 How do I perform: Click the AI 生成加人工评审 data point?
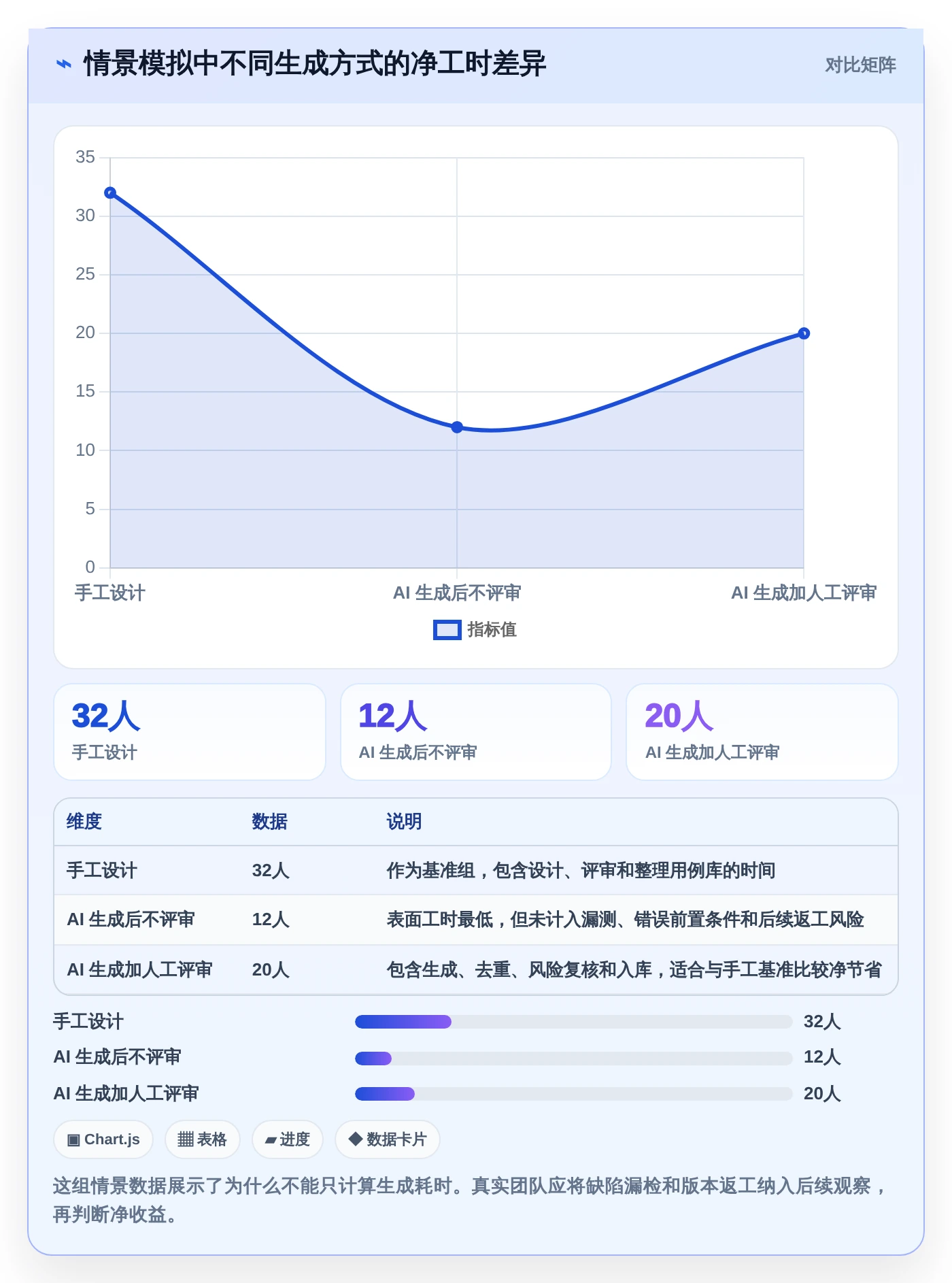pyautogui.click(x=804, y=333)
